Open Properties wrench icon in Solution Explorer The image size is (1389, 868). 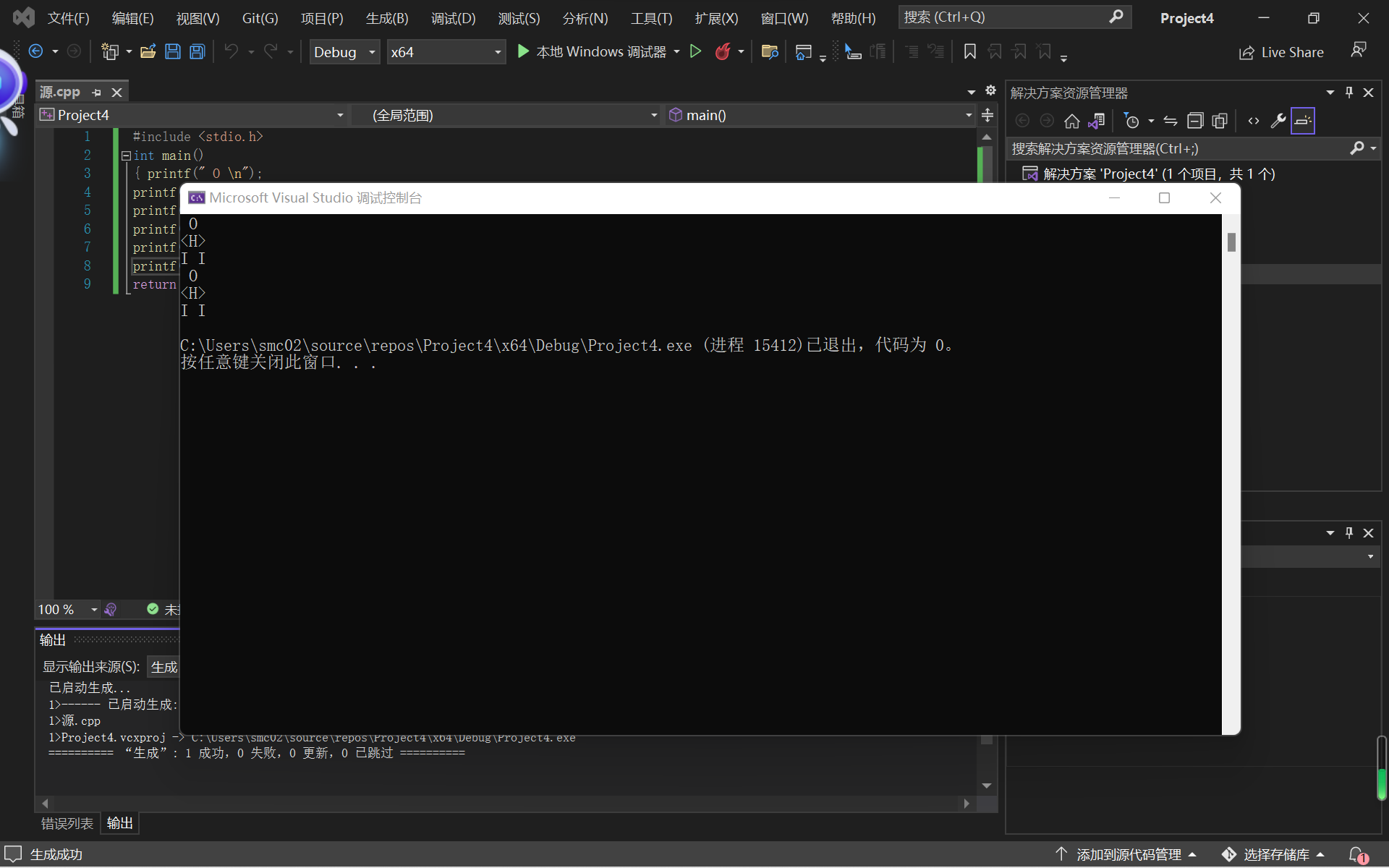click(x=1278, y=121)
